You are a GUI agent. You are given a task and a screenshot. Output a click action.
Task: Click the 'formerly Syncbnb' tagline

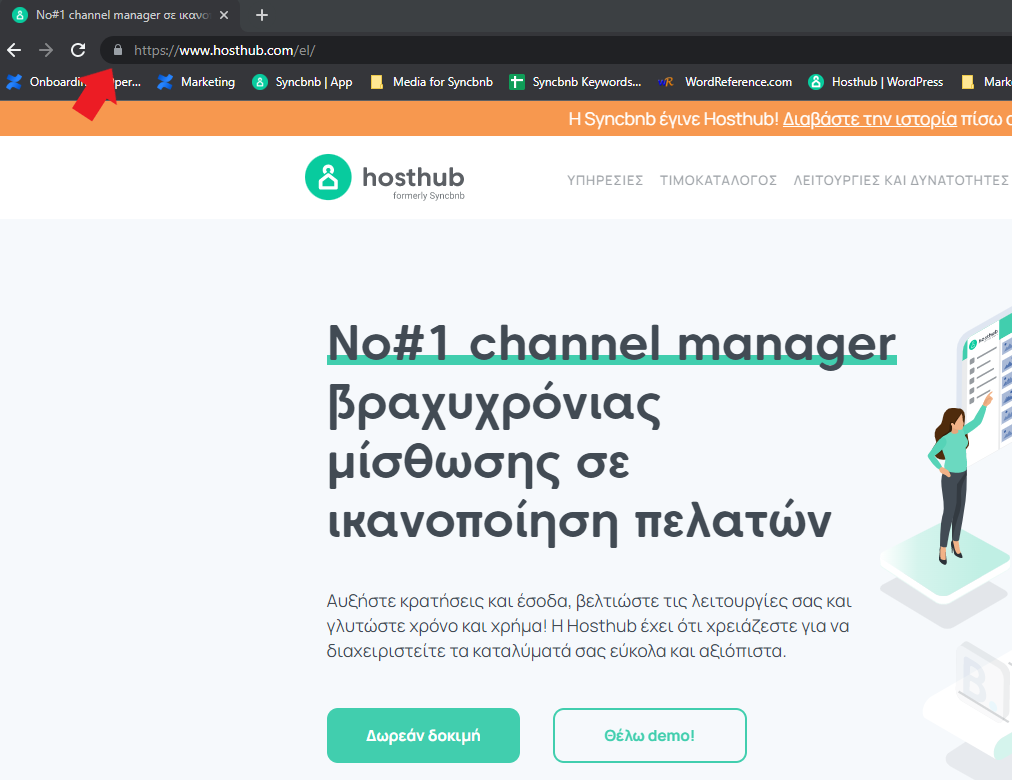[x=429, y=195]
